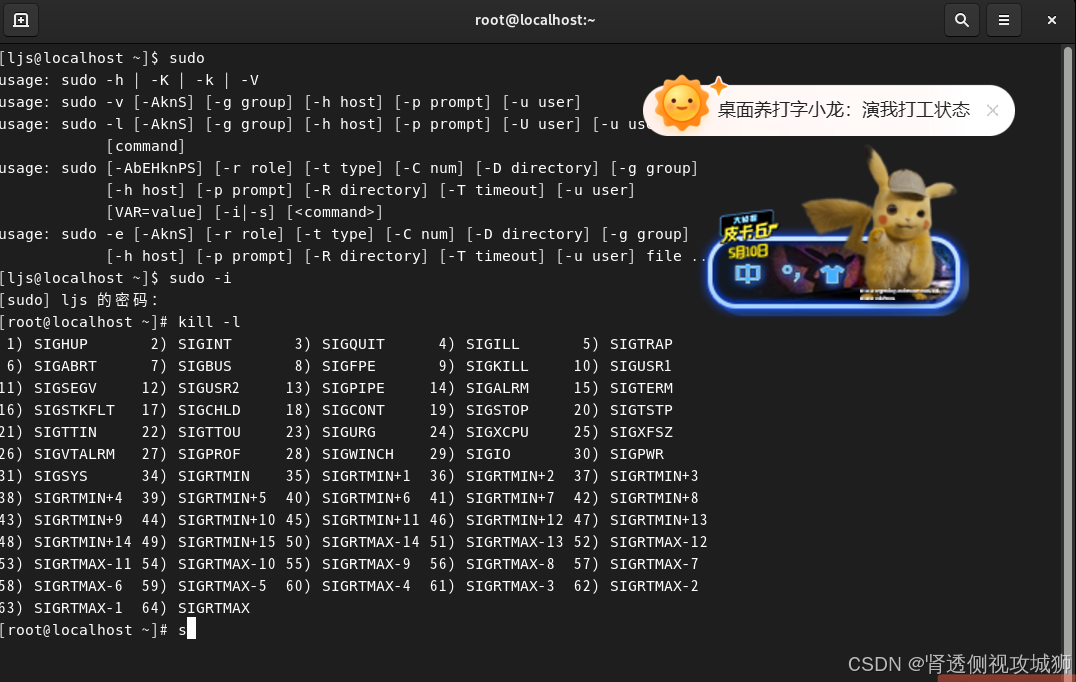The width and height of the screenshot is (1076, 682).
Task: Click signal entry SIGRTMAX-14
Action: click(371, 541)
